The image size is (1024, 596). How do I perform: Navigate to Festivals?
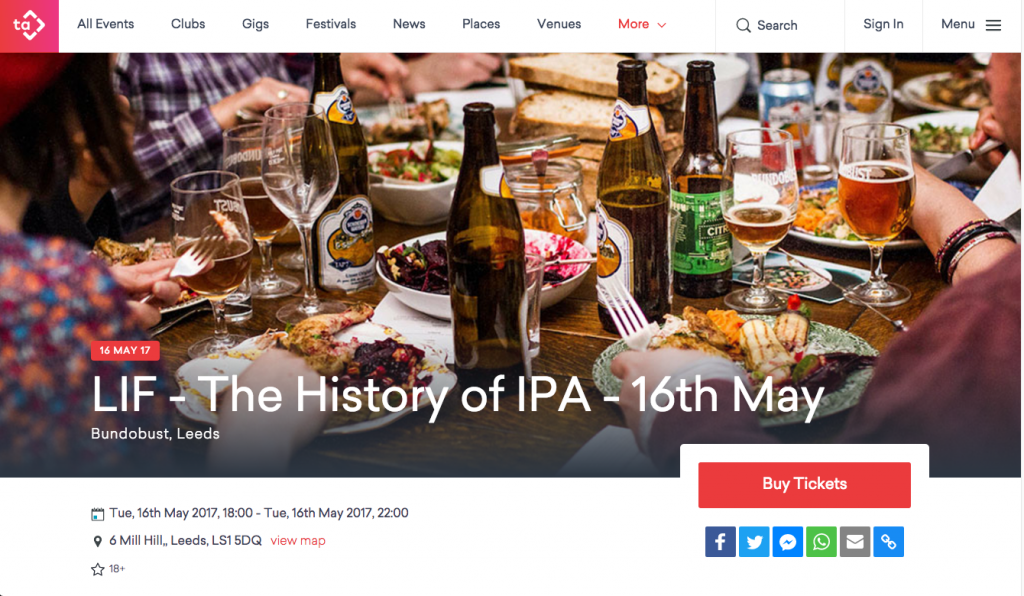pyautogui.click(x=330, y=24)
